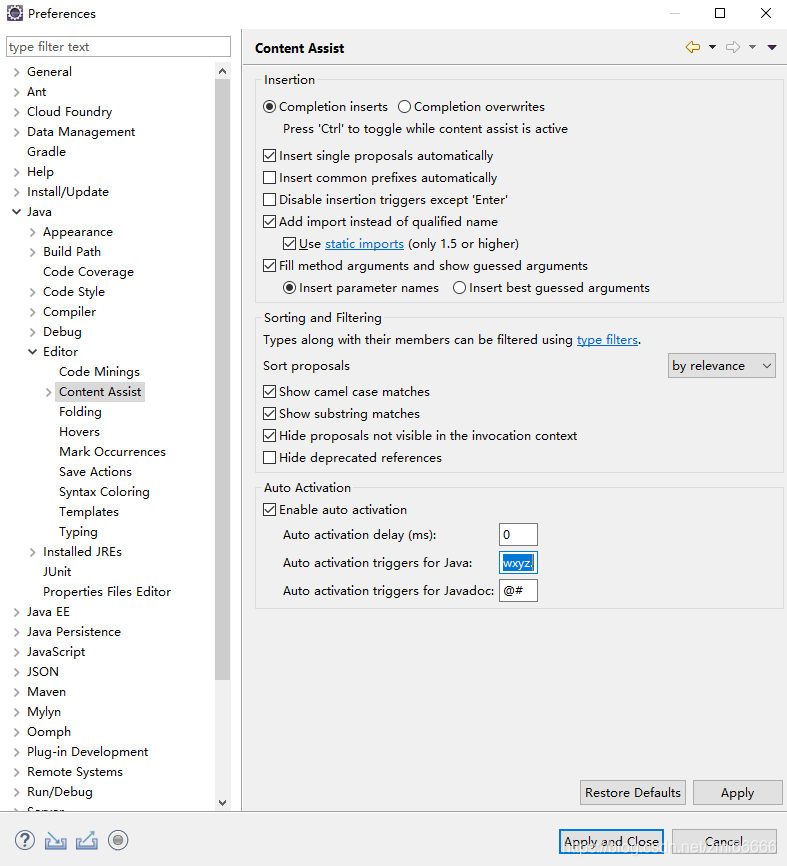The width and height of the screenshot is (787, 866).
Task: Select the Completion inserts radio button
Action: 270,107
